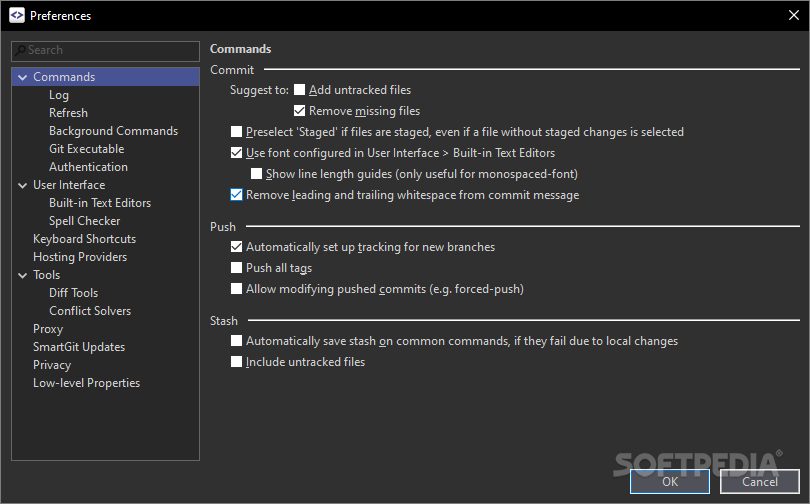This screenshot has height=504, width=810.
Task: Select the User Interface category
Action: pos(69,185)
